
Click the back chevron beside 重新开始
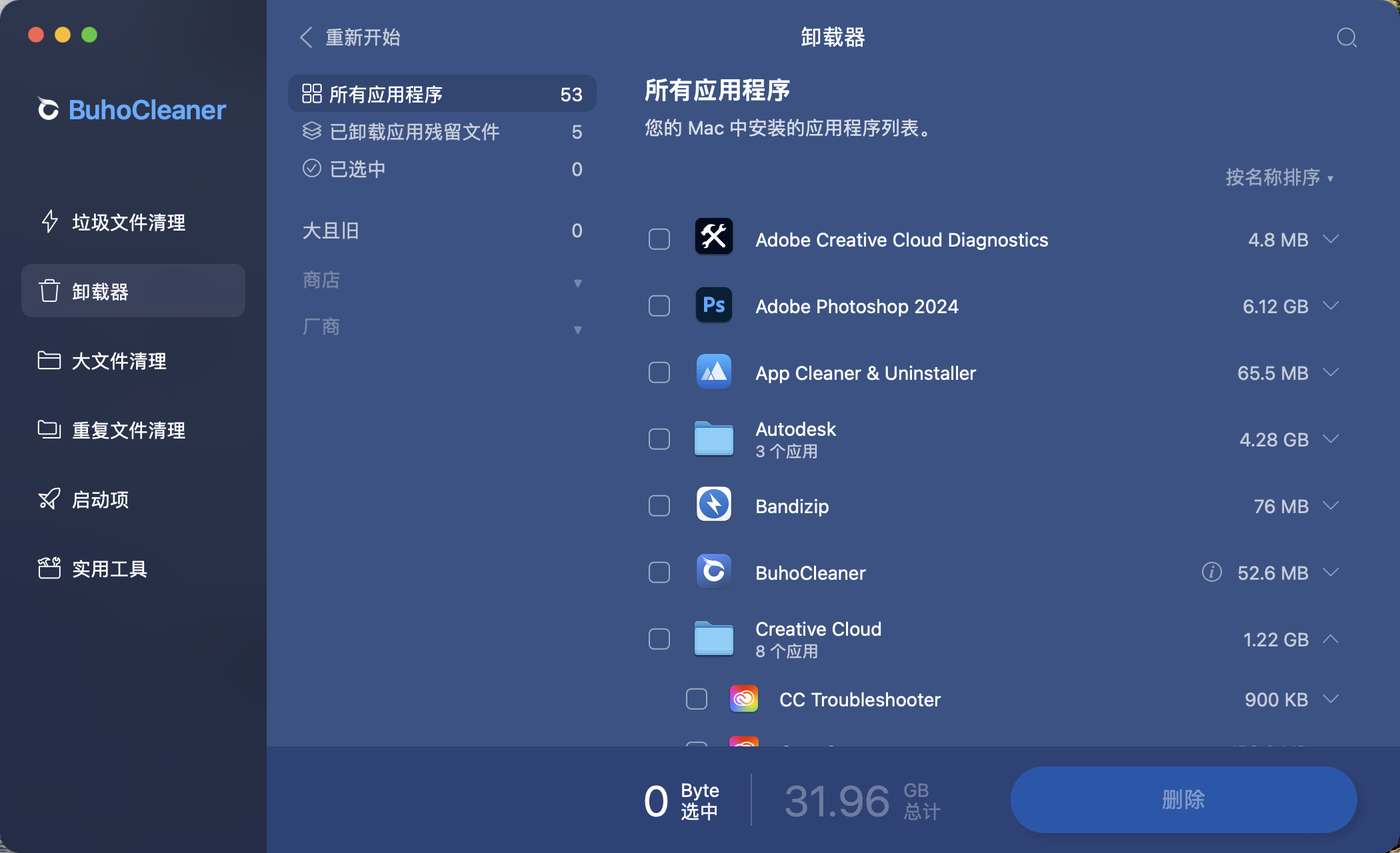coord(306,37)
